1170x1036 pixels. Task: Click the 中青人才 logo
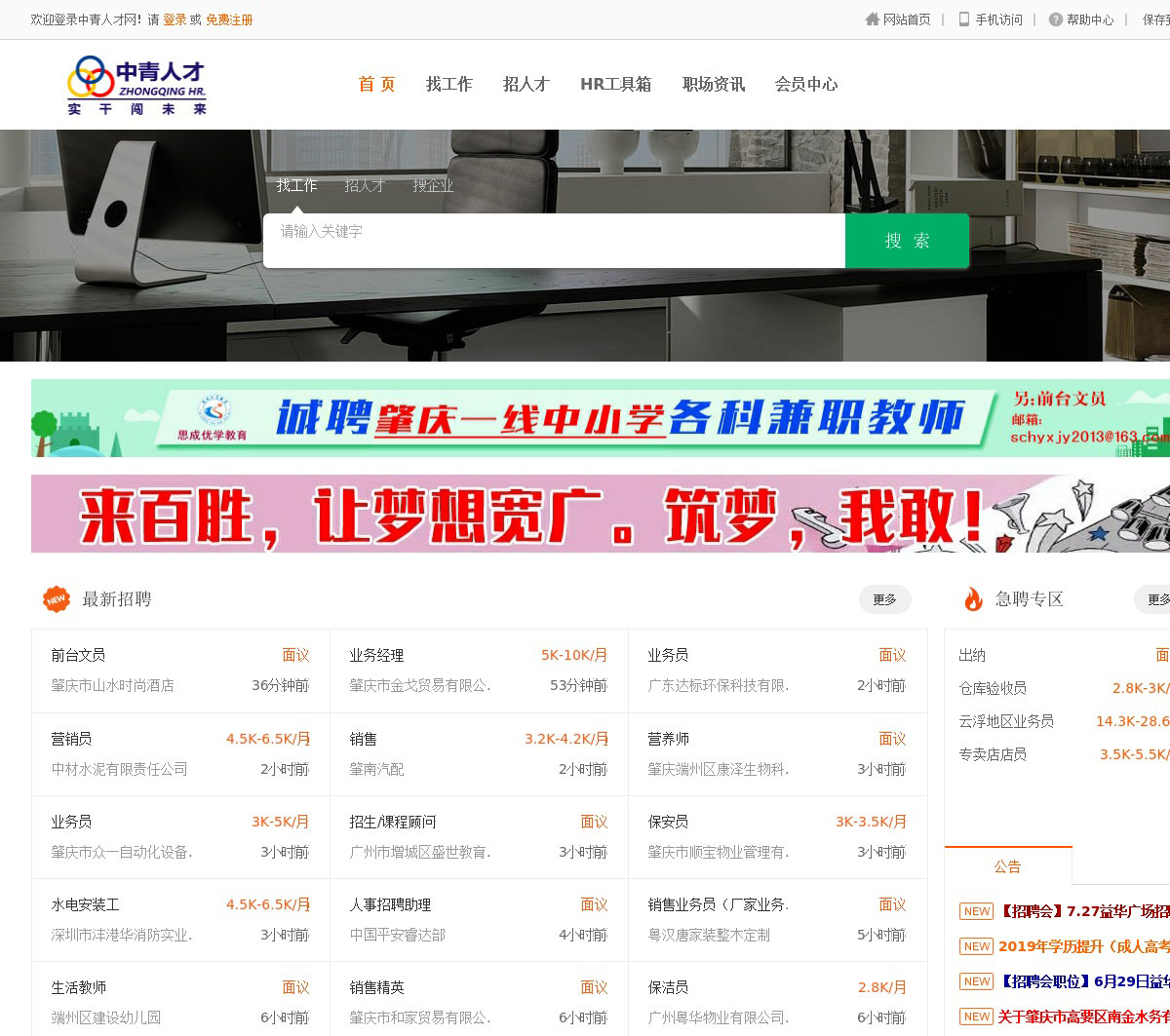(x=137, y=86)
